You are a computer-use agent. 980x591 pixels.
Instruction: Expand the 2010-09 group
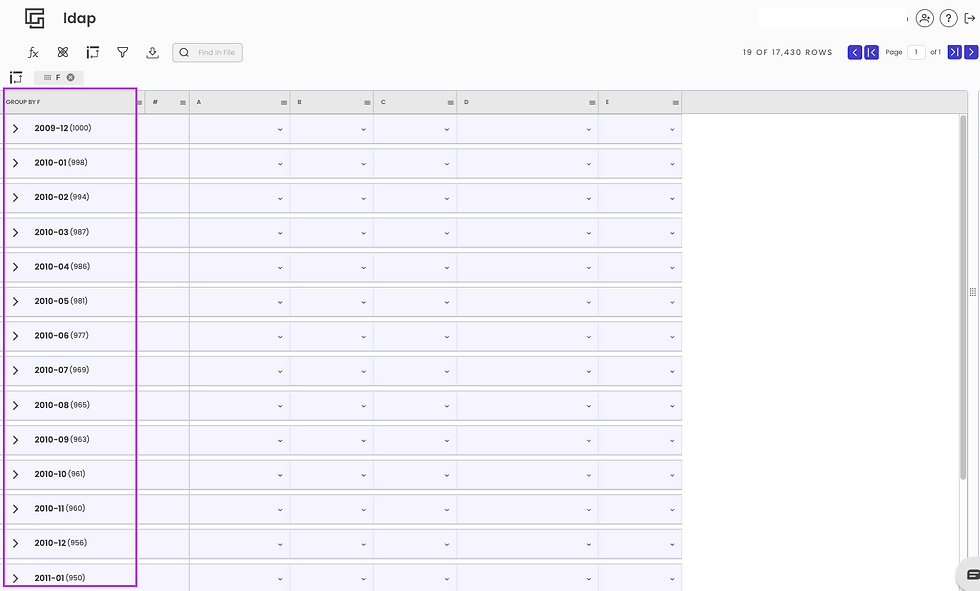pos(16,440)
